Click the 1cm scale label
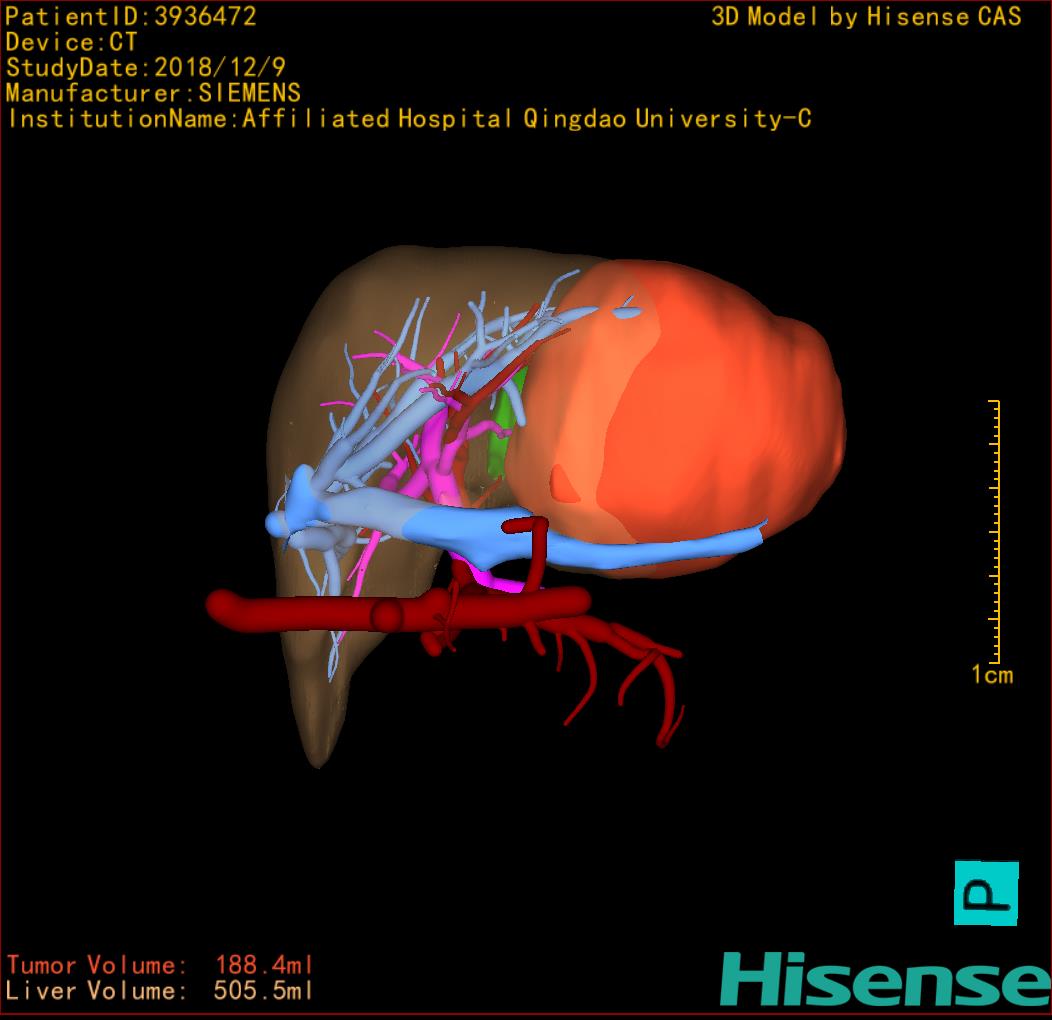The image size is (1052, 1020). tap(992, 674)
